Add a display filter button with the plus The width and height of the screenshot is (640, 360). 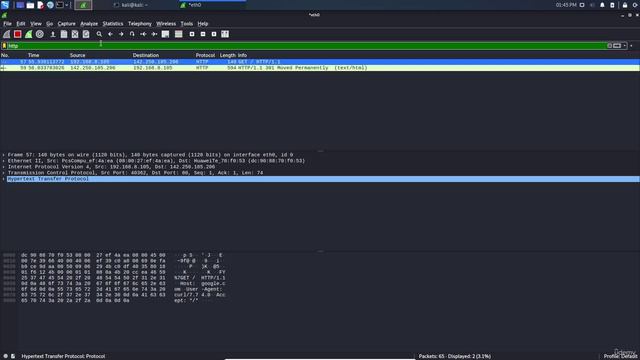click(631, 46)
